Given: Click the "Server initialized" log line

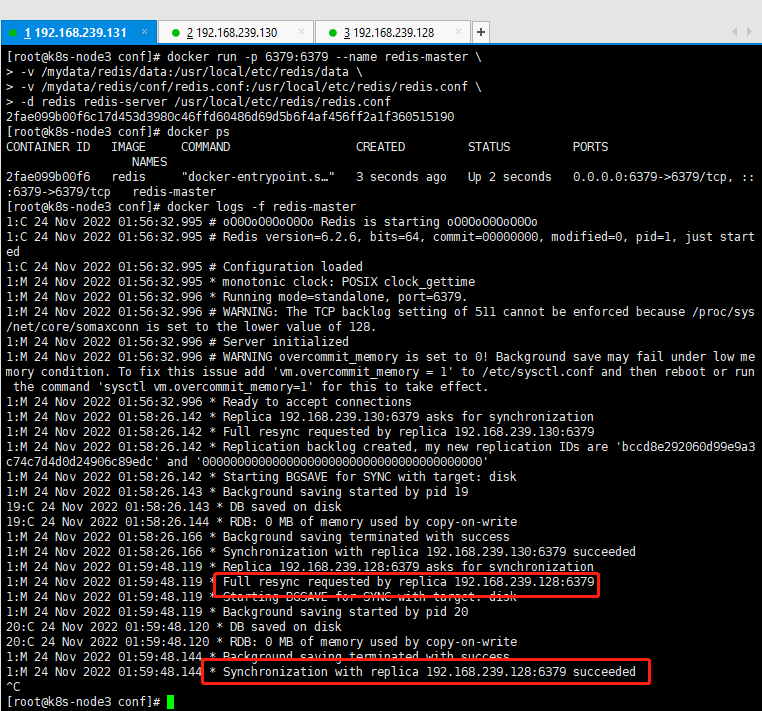Looking at the screenshot, I should click(x=286, y=342).
